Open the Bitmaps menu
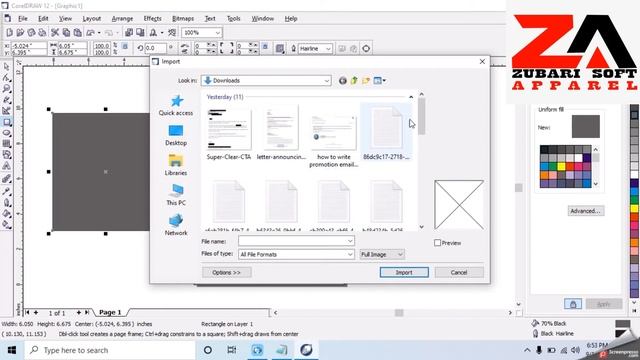The width and height of the screenshot is (640, 360). (183, 19)
